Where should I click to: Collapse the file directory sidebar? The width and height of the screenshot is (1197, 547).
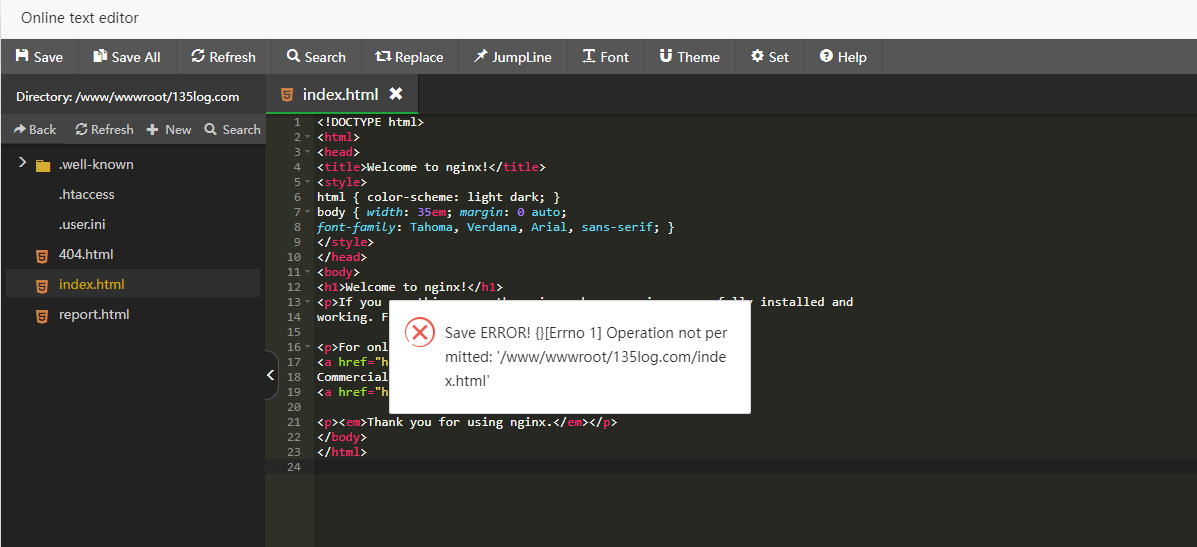click(x=271, y=375)
